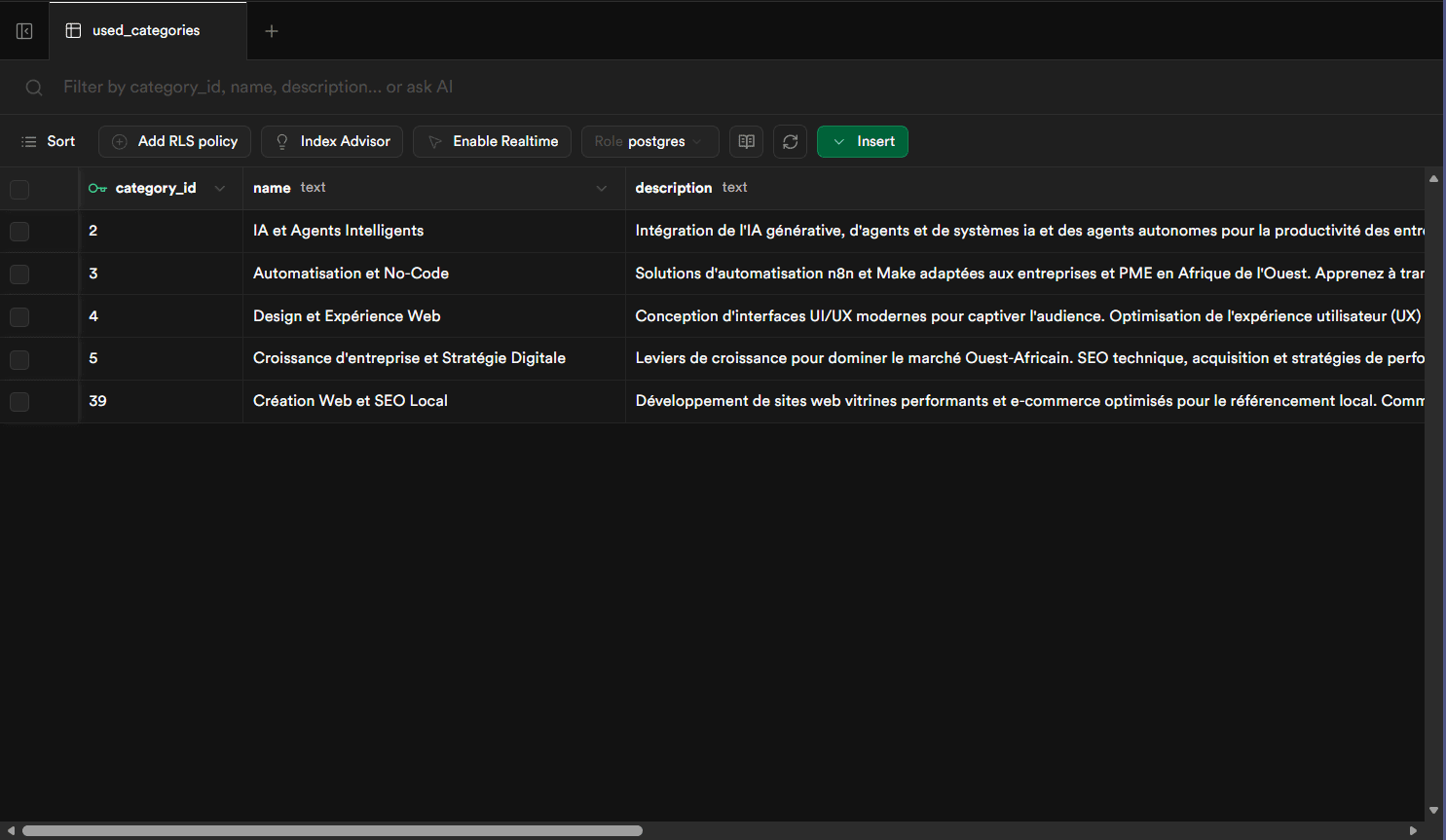
Task: Click the scroll left arrow
Action: point(11,830)
